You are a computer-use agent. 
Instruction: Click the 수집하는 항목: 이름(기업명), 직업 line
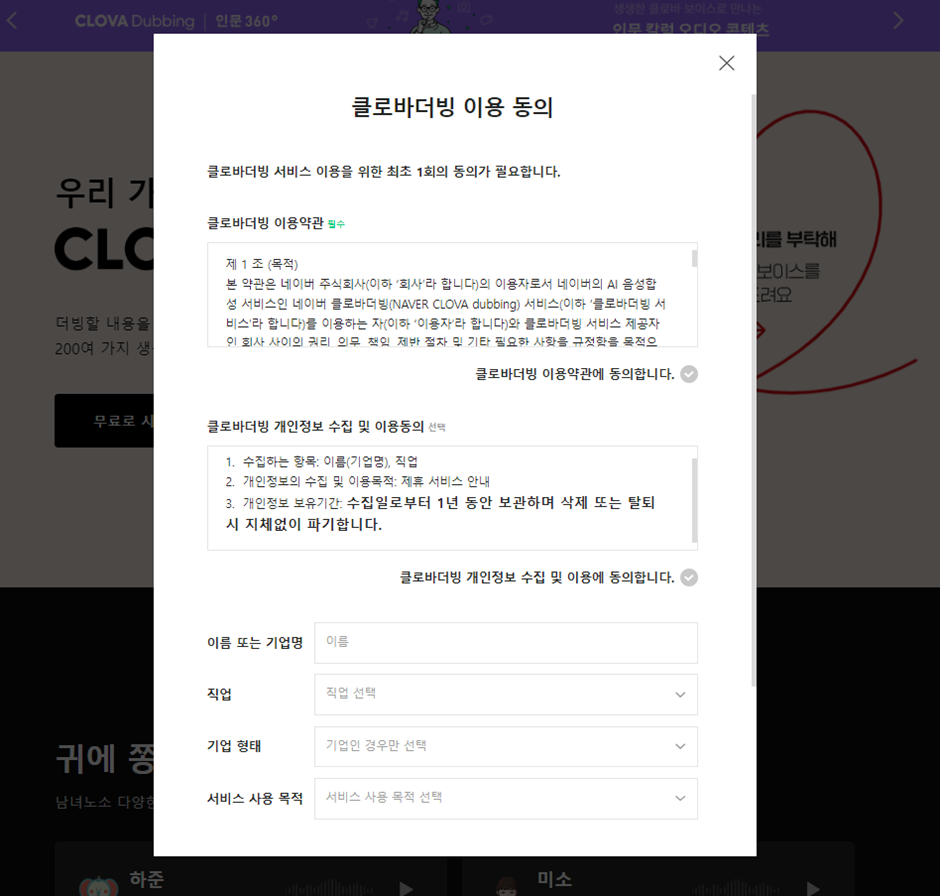[322, 461]
